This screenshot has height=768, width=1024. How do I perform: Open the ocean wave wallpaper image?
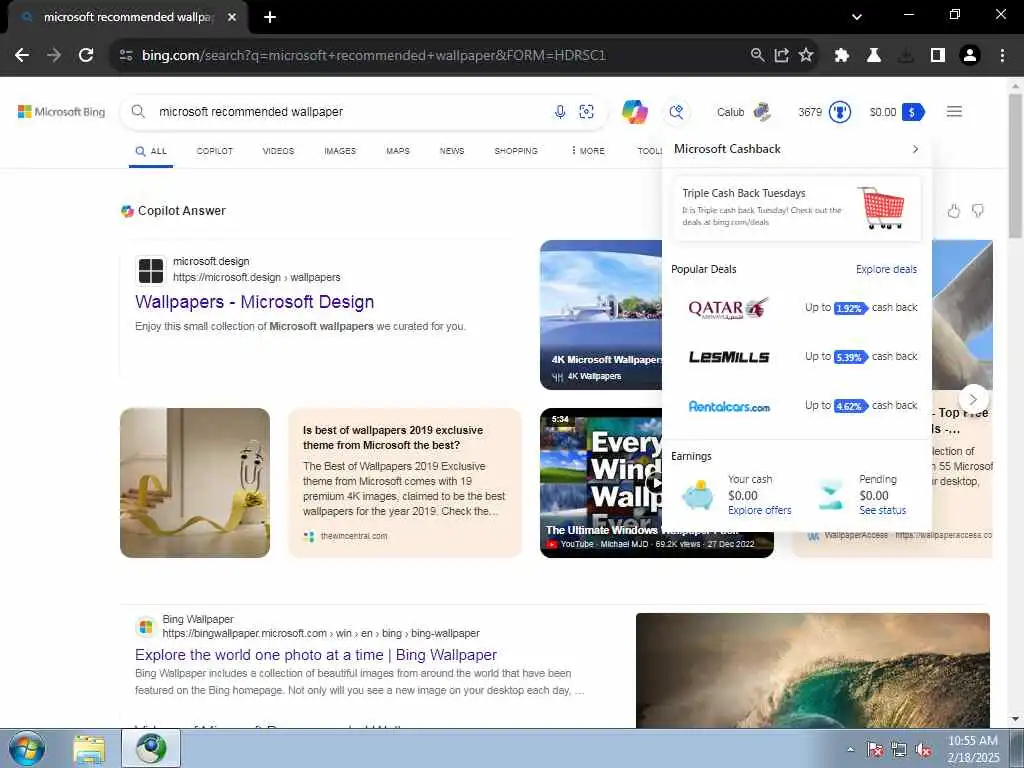(812, 670)
